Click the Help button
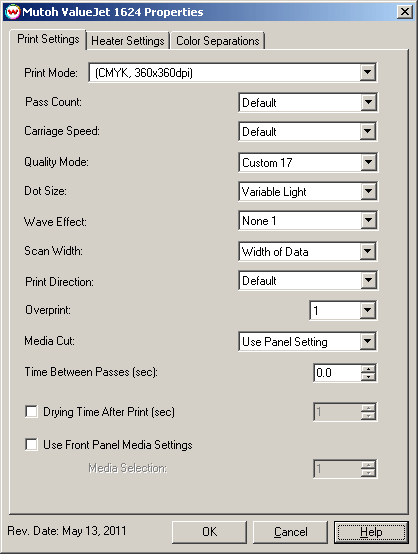The height and width of the screenshot is (554, 418). click(x=371, y=532)
